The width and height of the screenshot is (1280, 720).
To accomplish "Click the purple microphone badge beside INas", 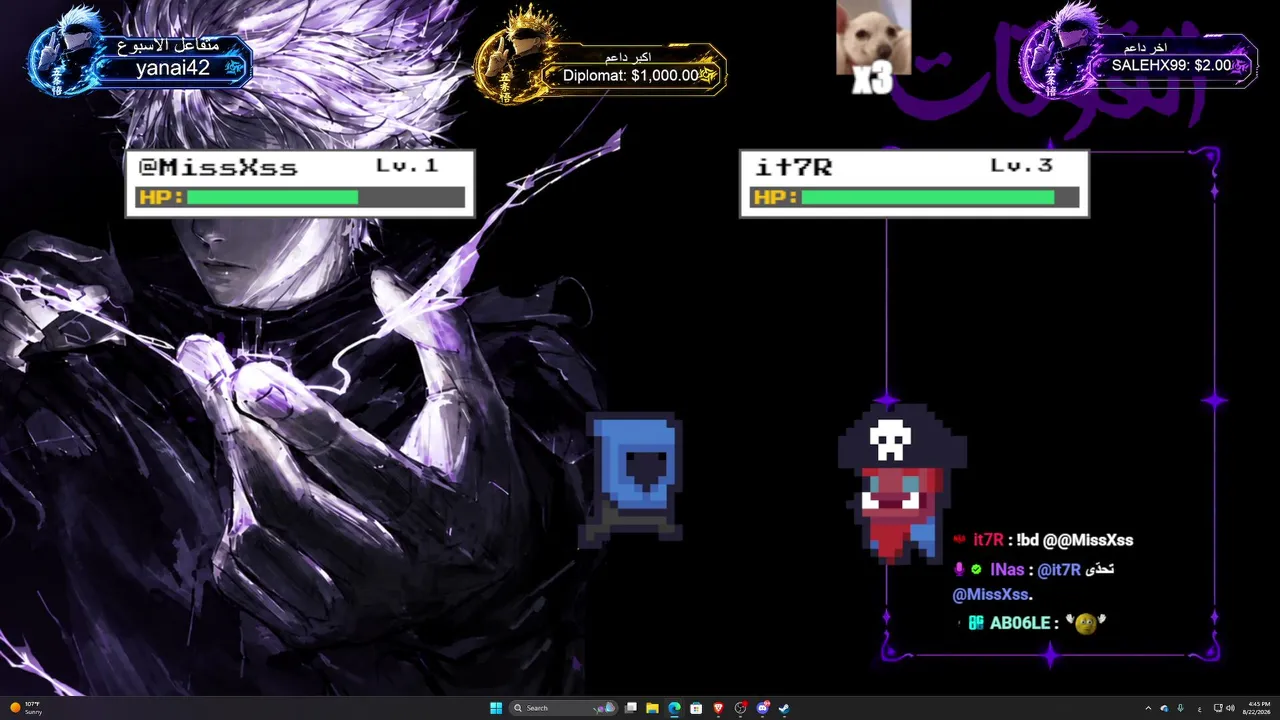I will pyautogui.click(x=959, y=570).
